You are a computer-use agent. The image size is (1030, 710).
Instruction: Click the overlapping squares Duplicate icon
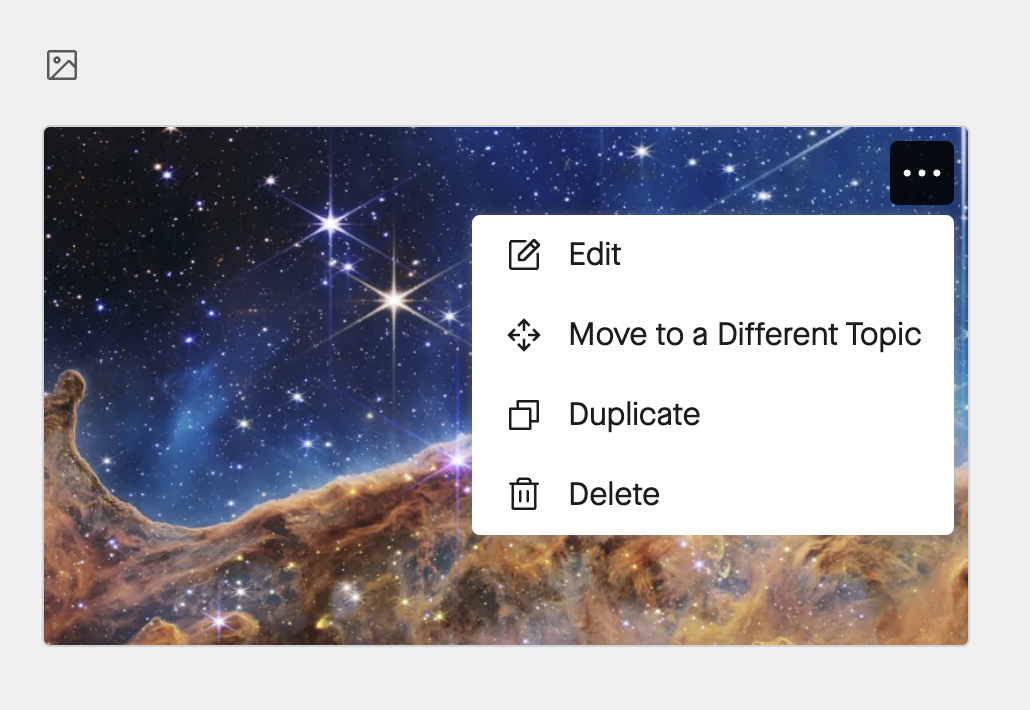(x=524, y=415)
